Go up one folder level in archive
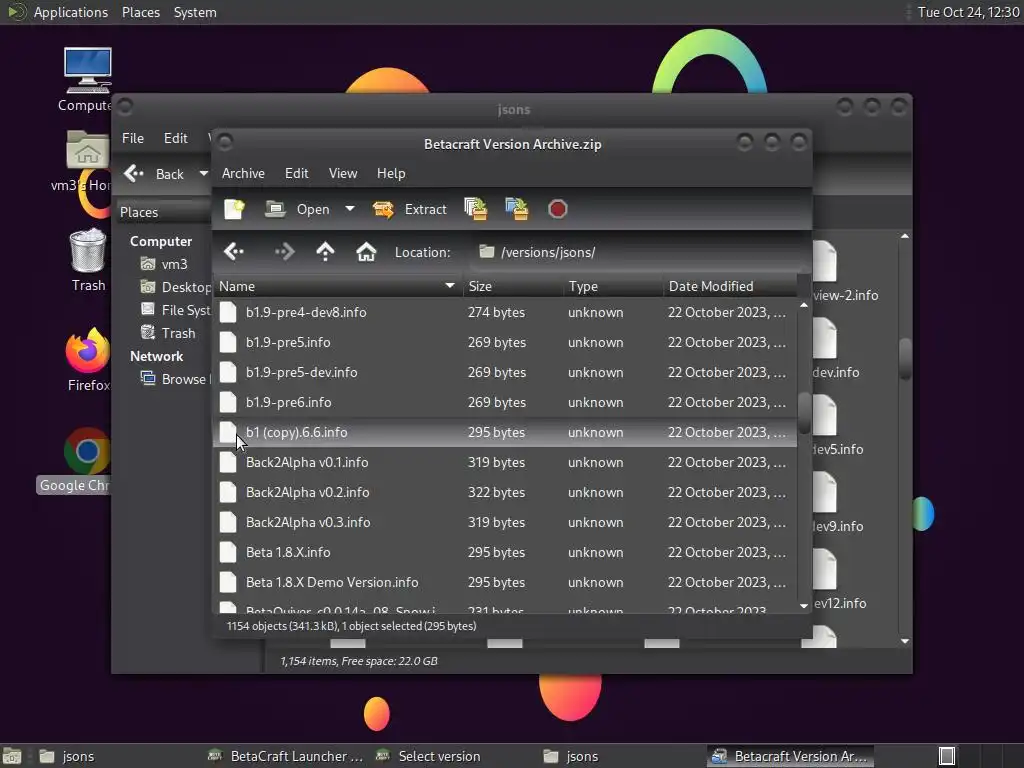The image size is (1024, 768). click(325, 251)
